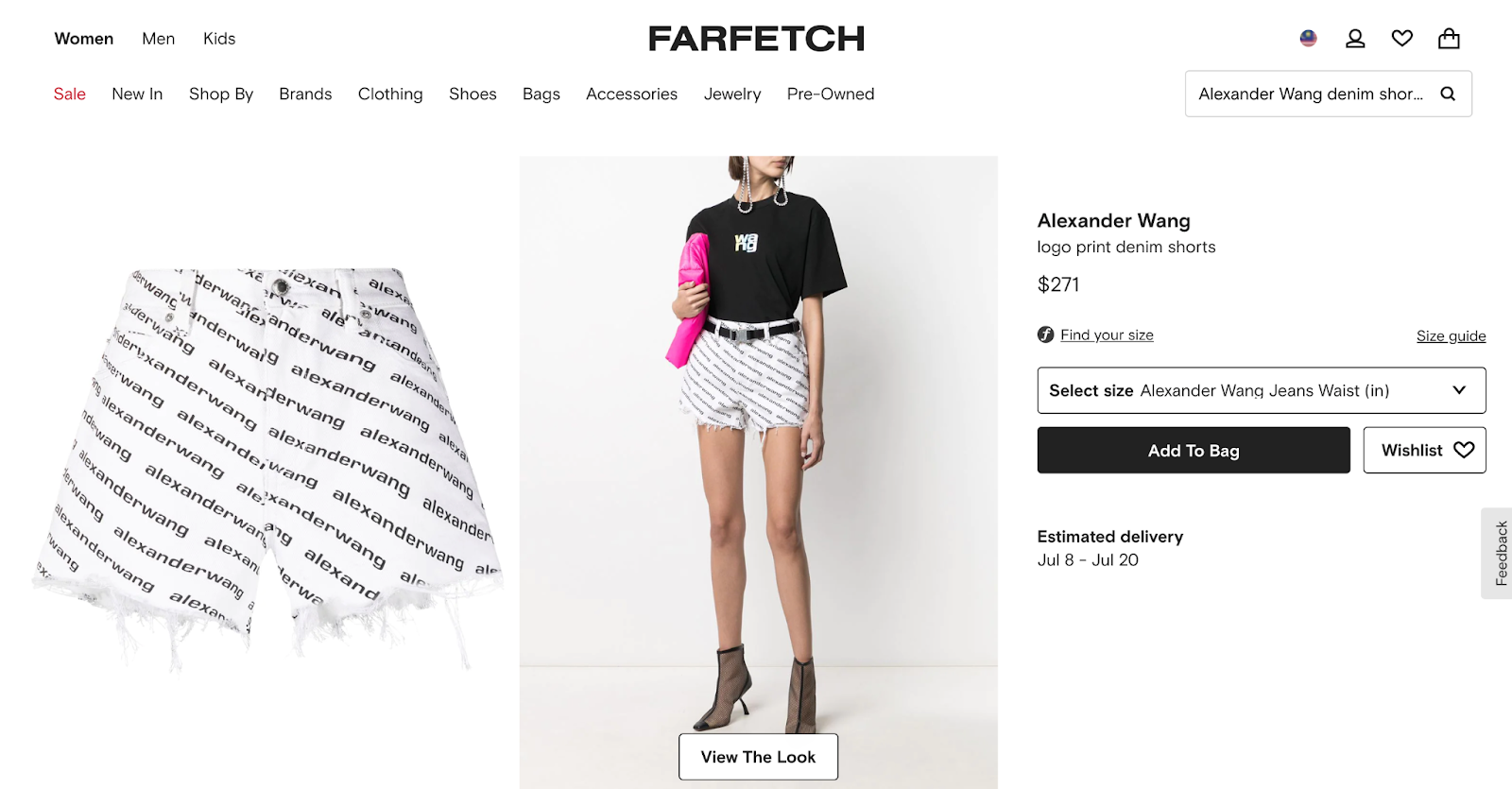1512x789 pixels.
Task: Click the heart on the Wishlist button
Action: coord(1464,450)
